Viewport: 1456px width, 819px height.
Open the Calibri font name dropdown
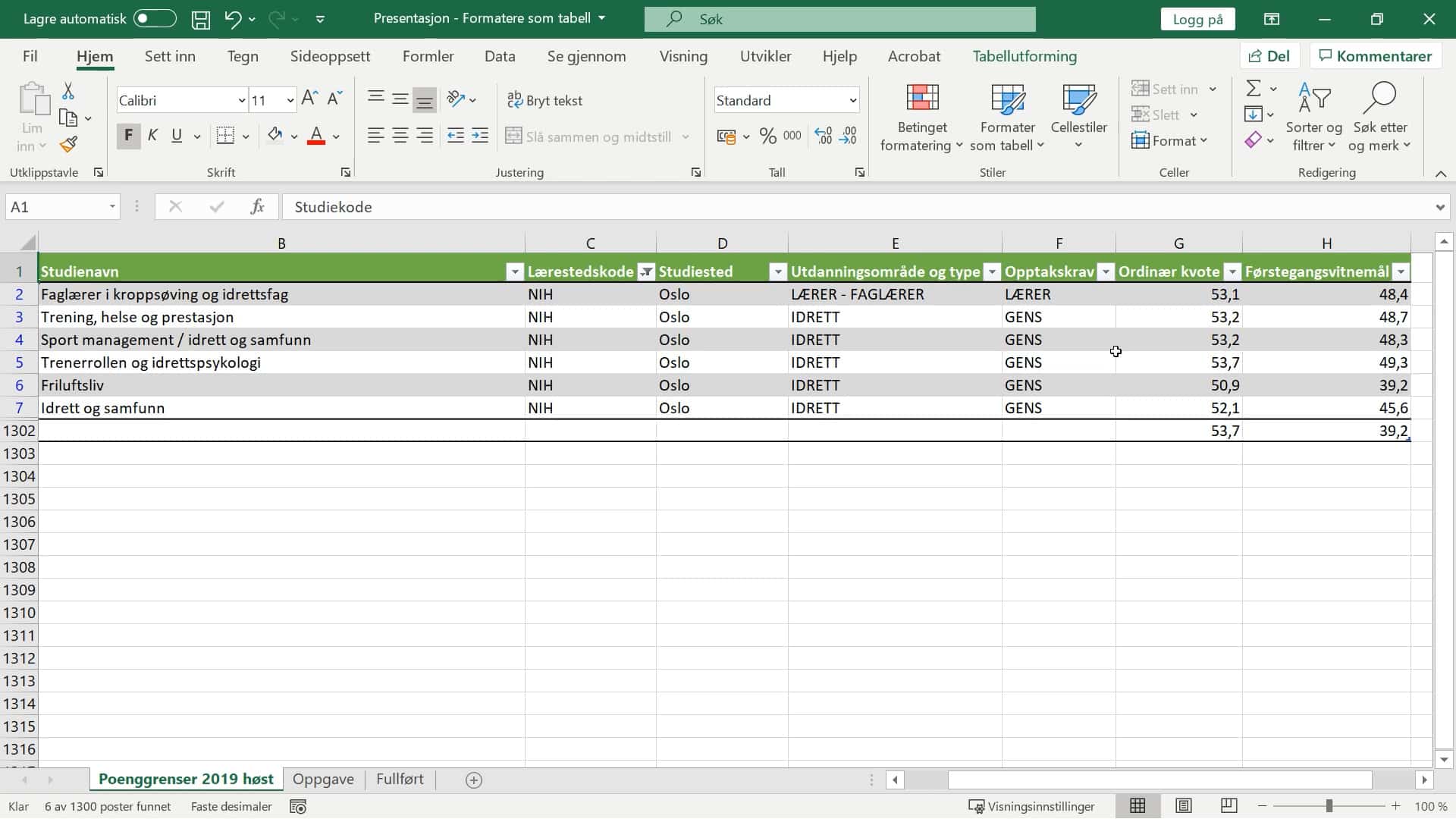(x=242, y=100)
